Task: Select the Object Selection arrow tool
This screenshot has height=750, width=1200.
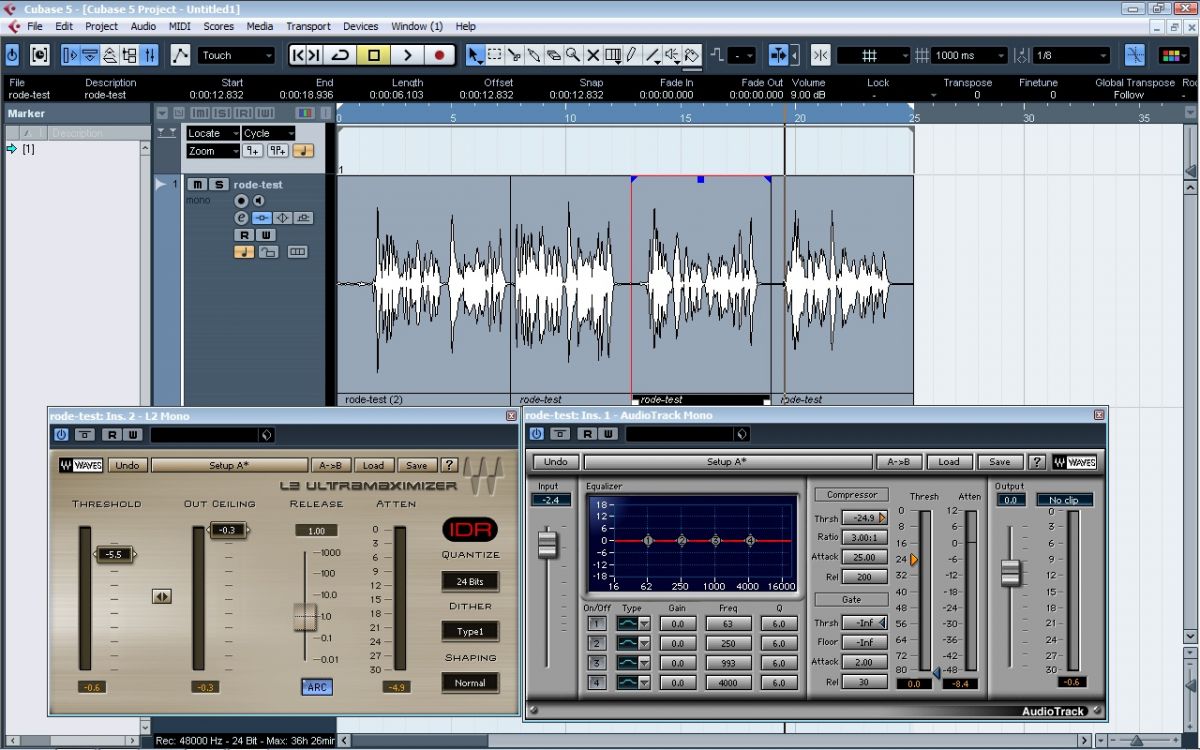Action: click(x=474, y=55)
